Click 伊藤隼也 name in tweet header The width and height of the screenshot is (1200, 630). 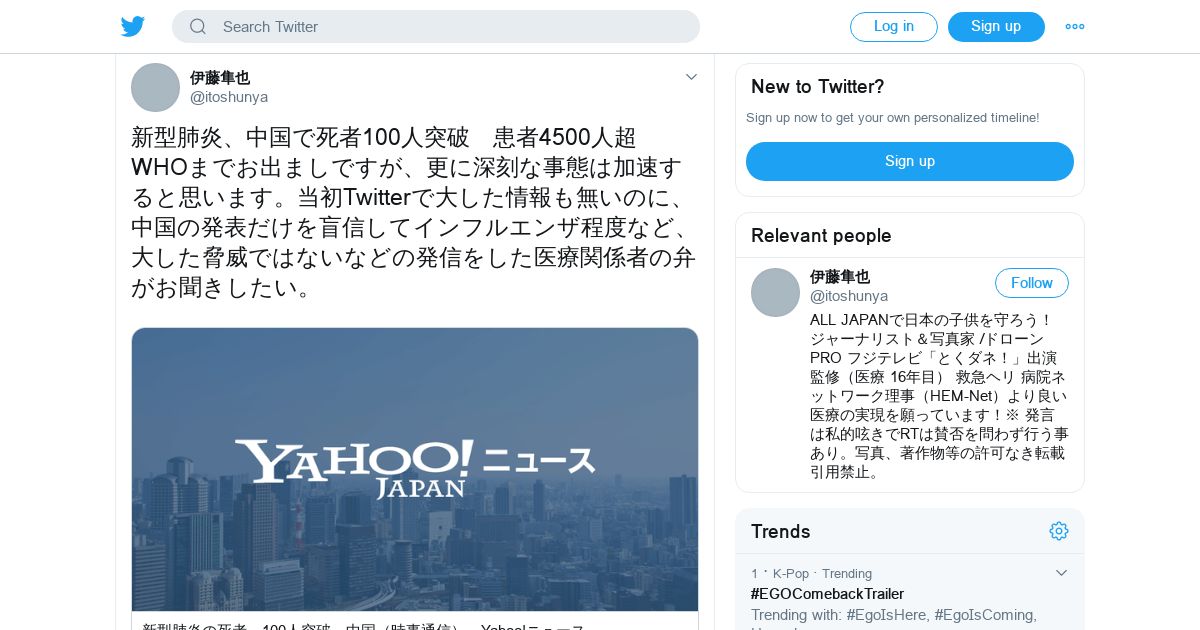(x=220, y=77)
